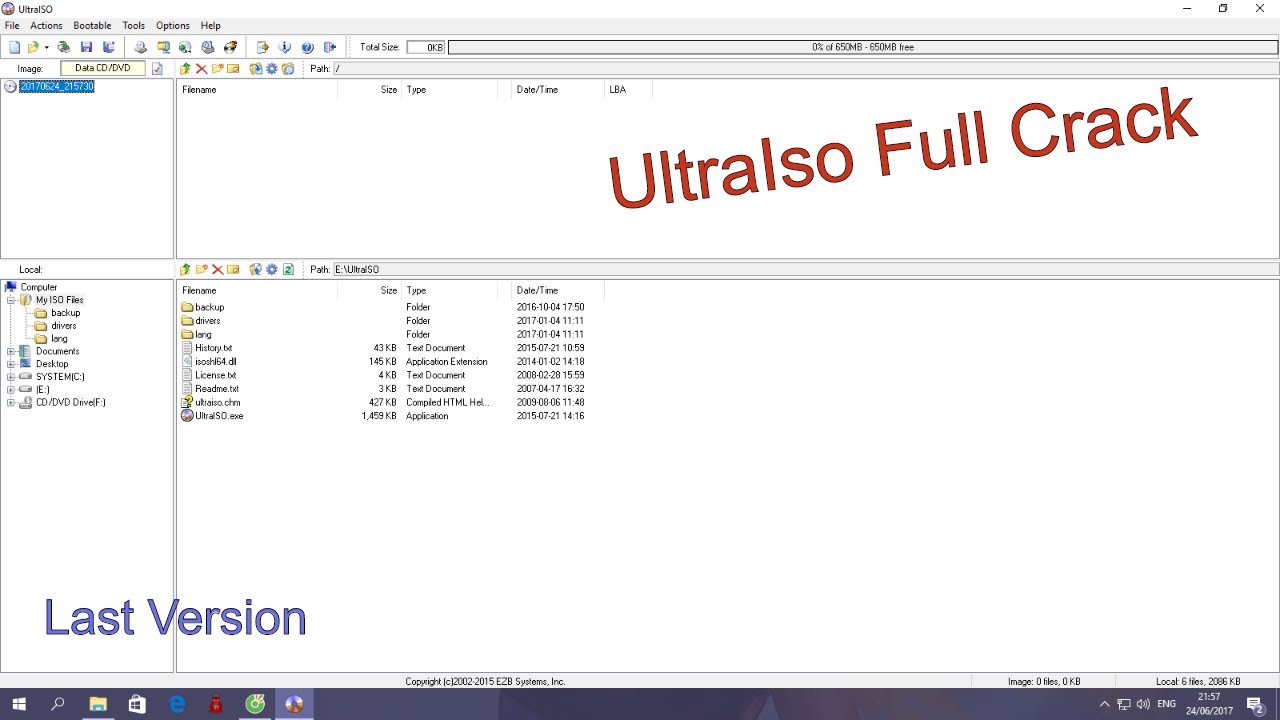Open the Bootable menu

pyautogui.click(x=92, y=25)
